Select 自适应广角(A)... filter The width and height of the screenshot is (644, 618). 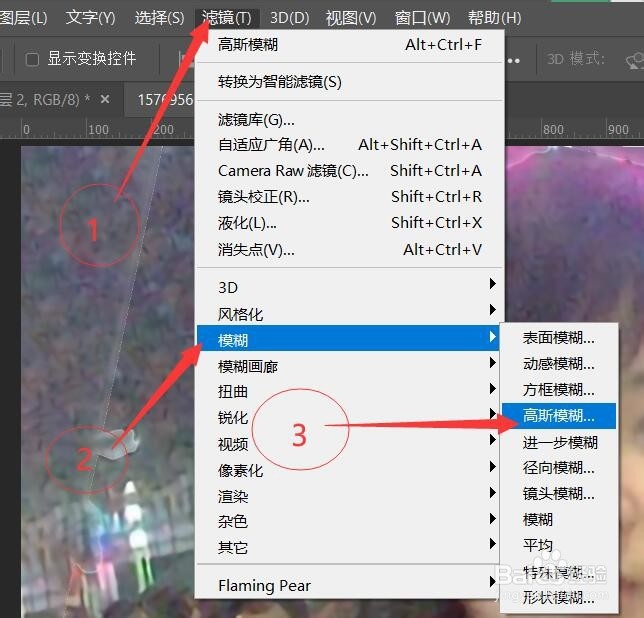(350, 145)
